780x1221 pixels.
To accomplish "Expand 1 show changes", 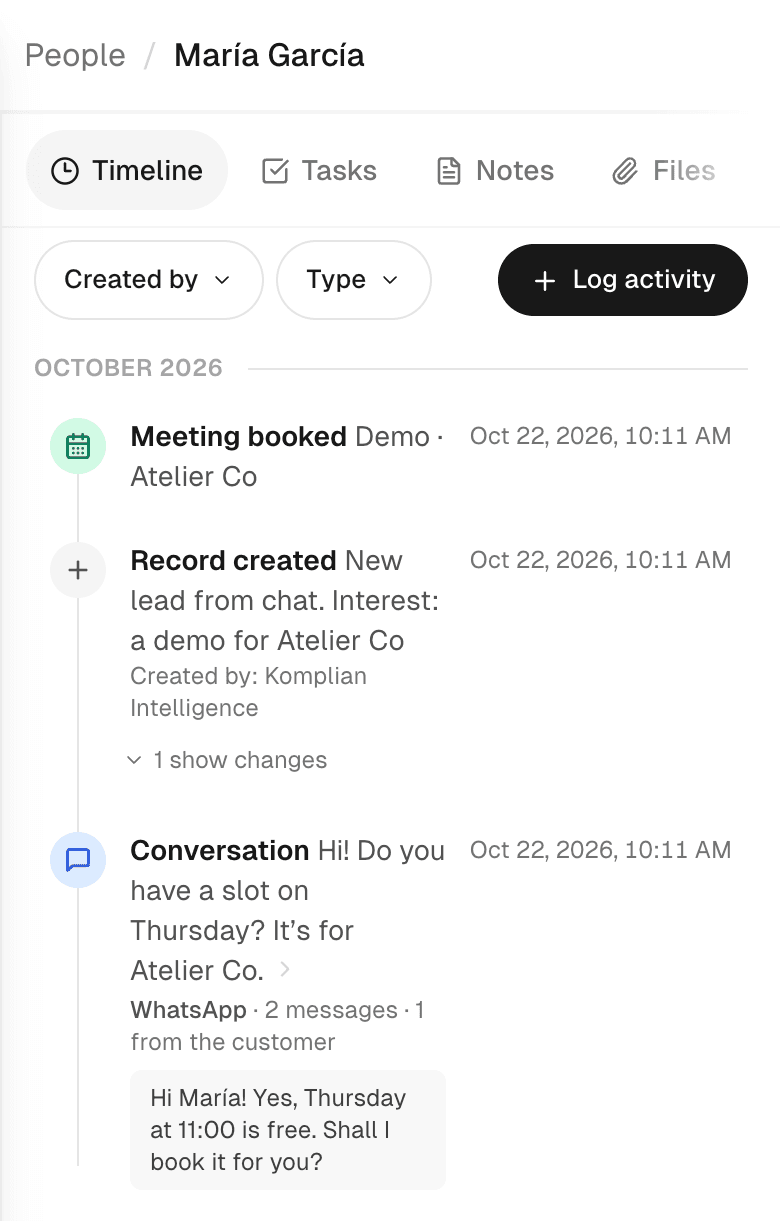I will (x=227, y=760).
